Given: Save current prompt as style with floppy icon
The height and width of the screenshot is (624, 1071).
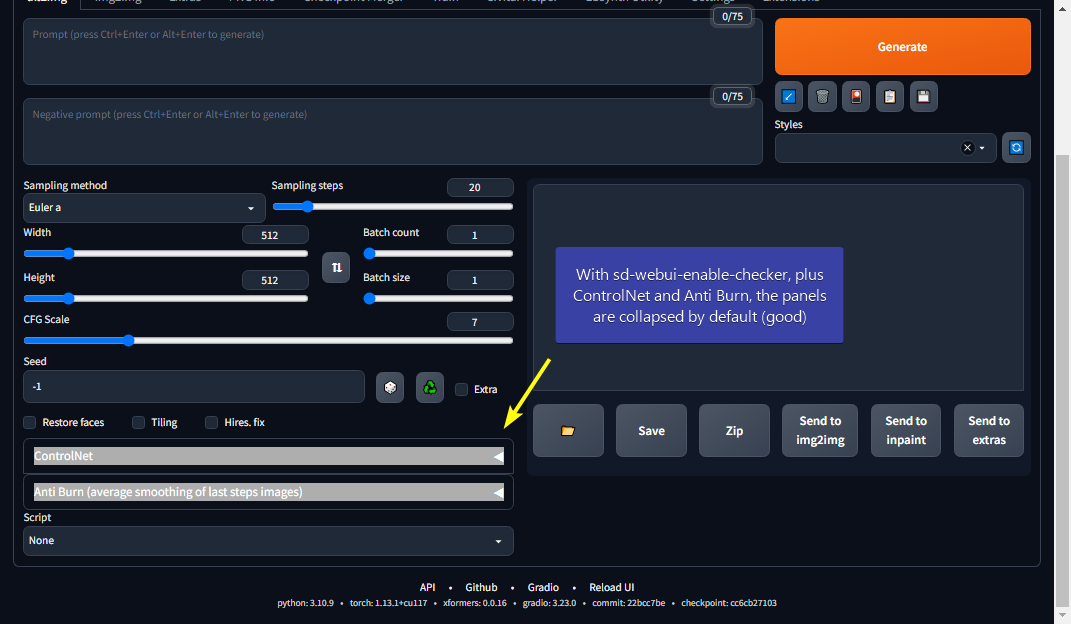Looking at the screenshot, I should pyautogui.click(x=923, y=96).
